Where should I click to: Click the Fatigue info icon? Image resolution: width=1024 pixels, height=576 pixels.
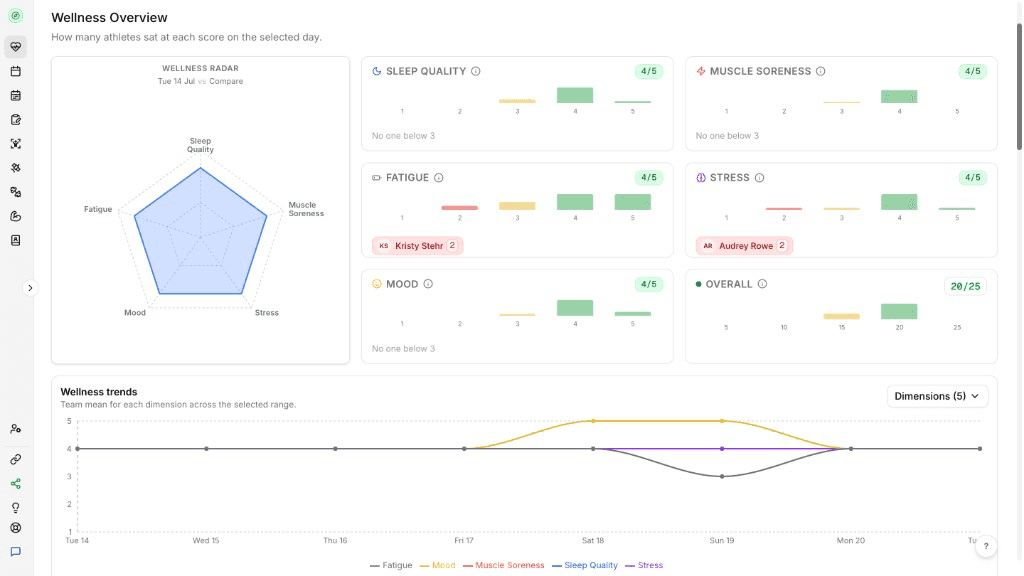click(439, 178)
